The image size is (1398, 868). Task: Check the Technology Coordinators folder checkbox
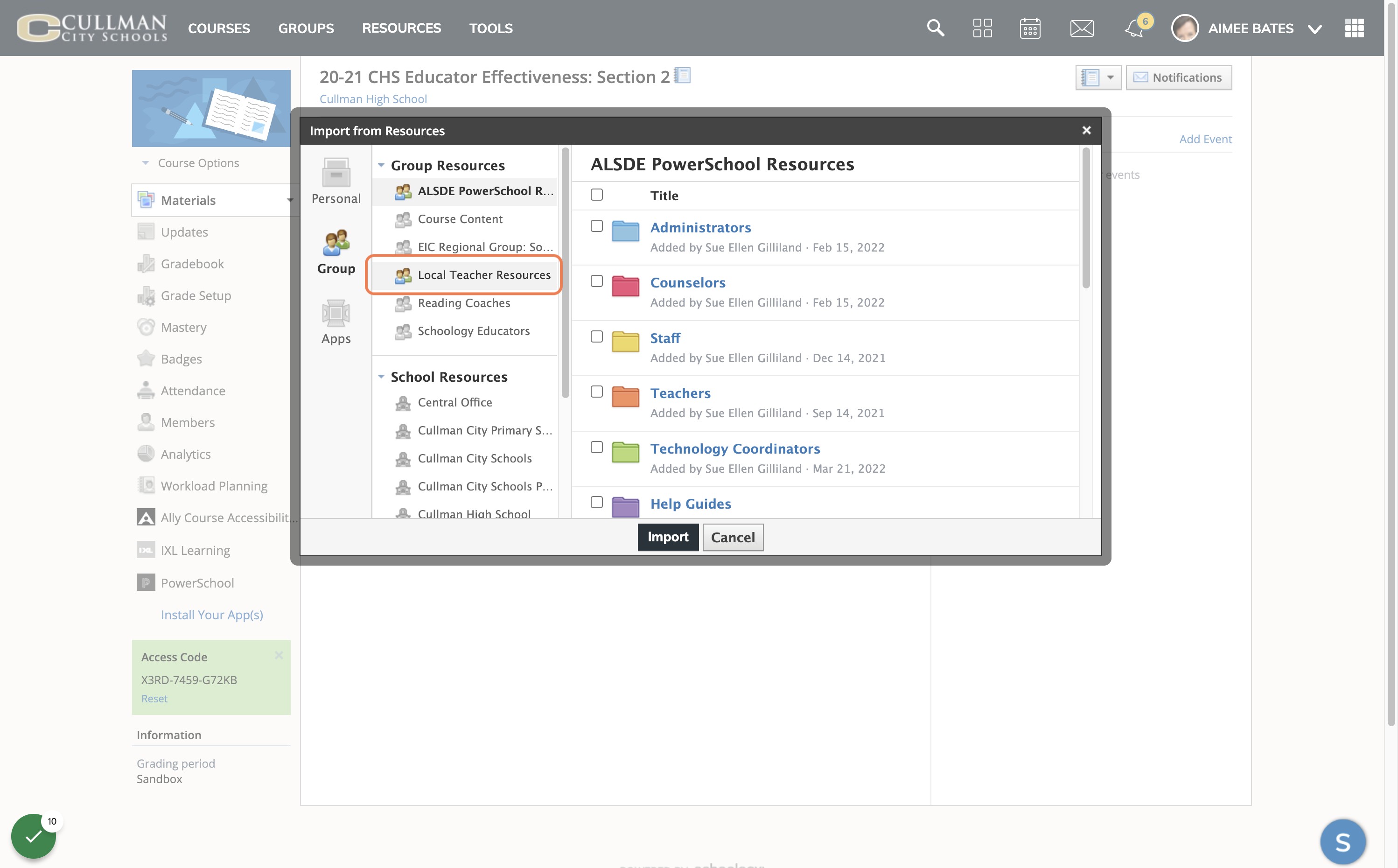tap(596, 447)
